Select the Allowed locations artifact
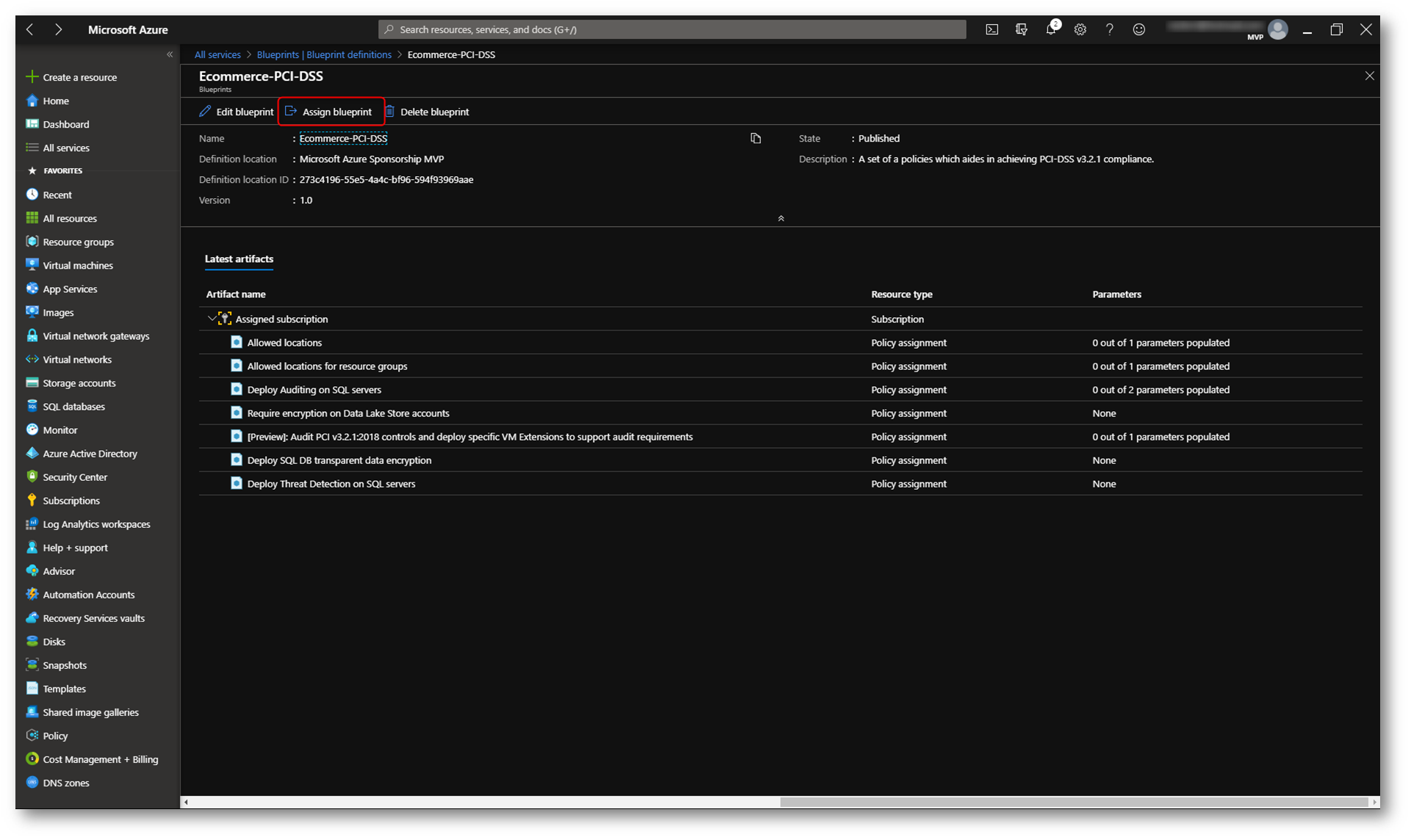Image resolution: width=1411 pixels, height=840 pixels. pyautogui.click(x=284, y=342)
